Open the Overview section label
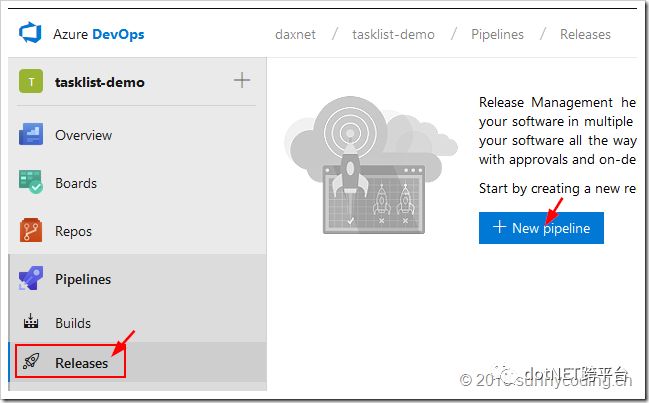Screen dimensions: 649x403 84,135
